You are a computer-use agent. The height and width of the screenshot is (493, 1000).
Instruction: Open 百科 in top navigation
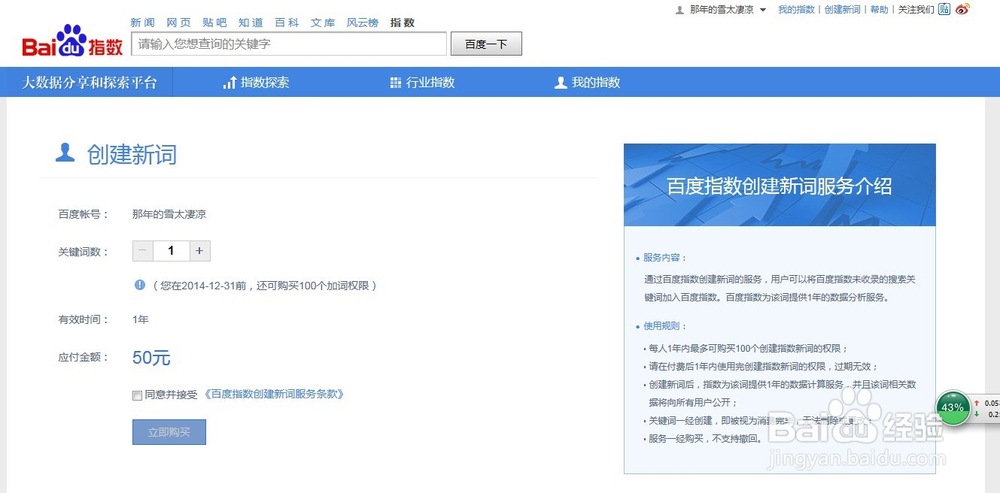[287, 22]
